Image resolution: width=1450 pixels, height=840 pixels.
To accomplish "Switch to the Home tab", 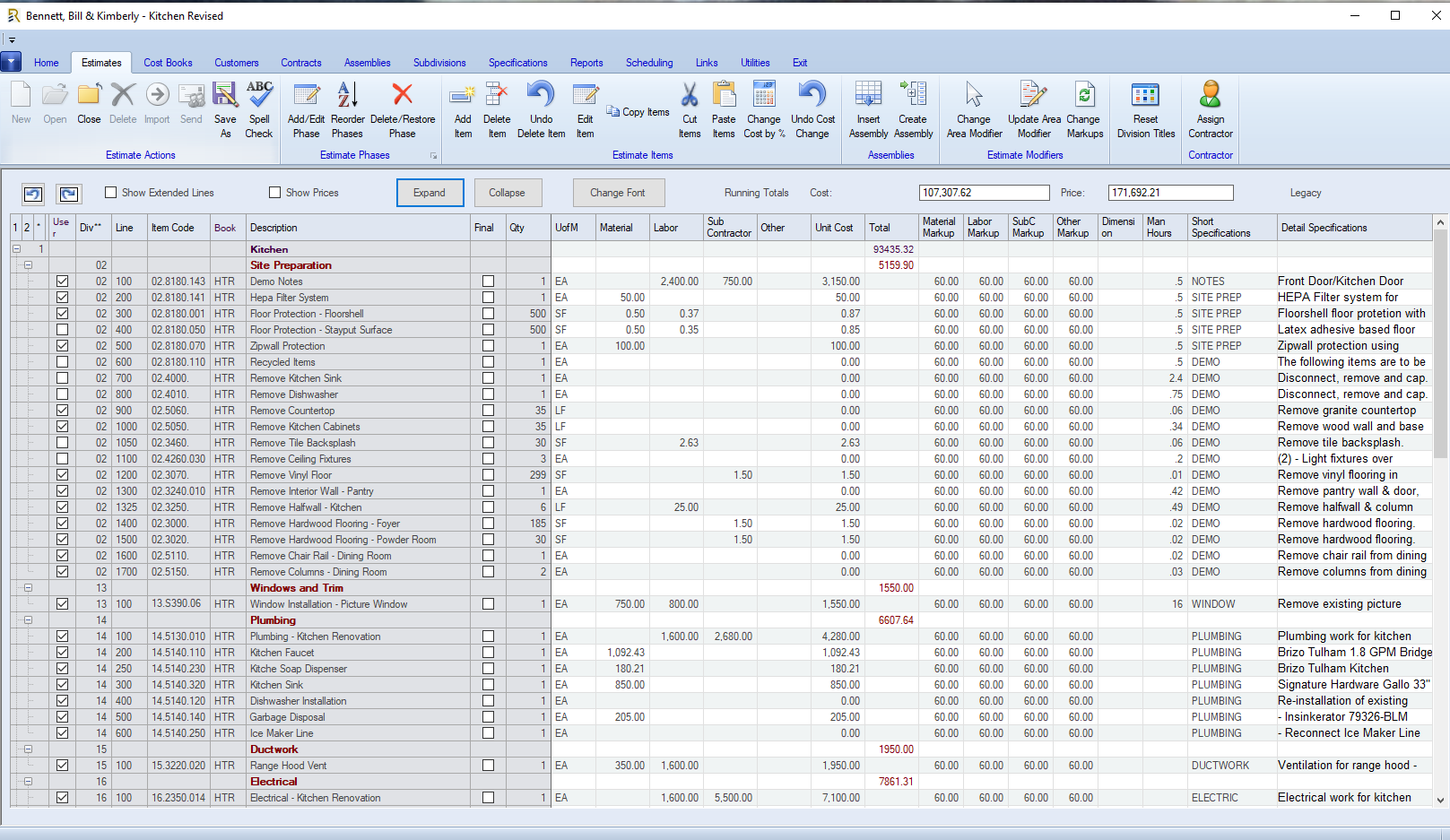I will click(47, 63).
